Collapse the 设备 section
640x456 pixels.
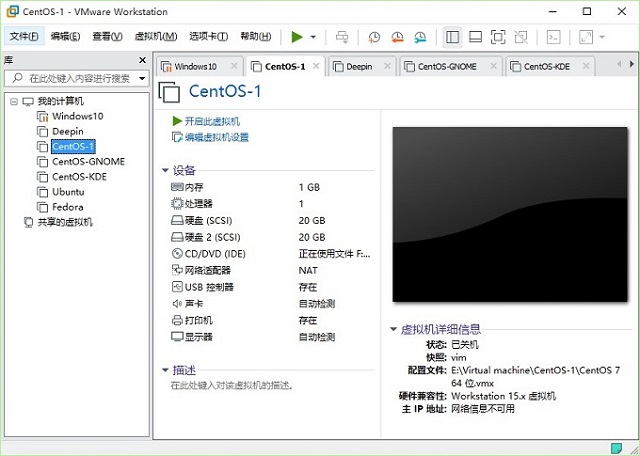tap(165, 170)
